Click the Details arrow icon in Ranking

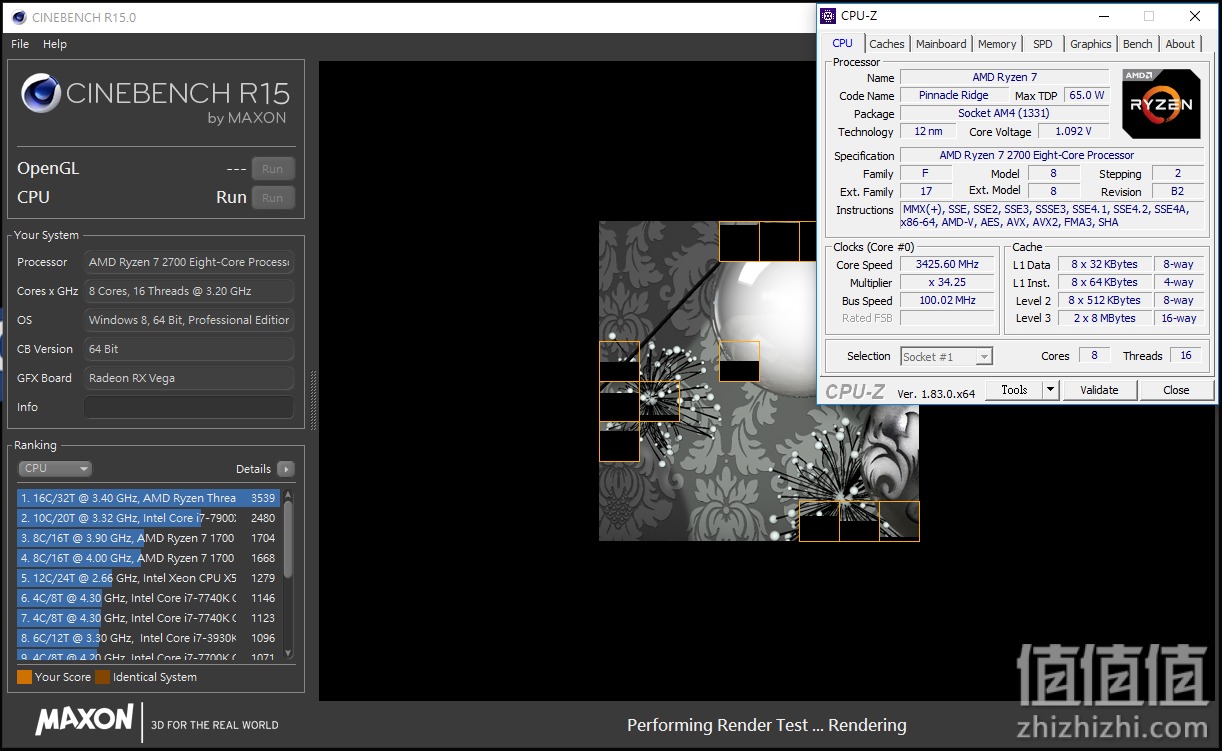[x=285, y=469]
